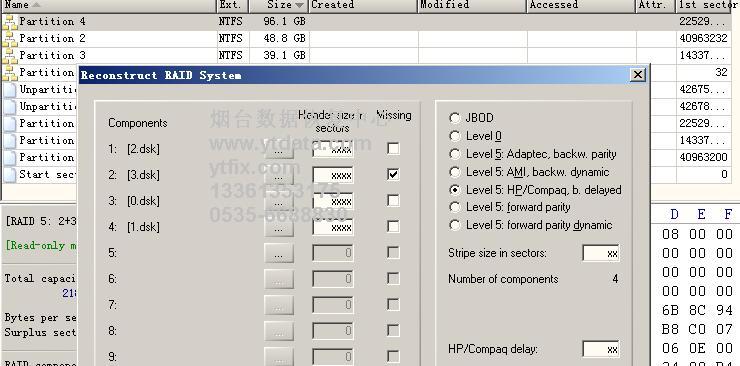Close the Reconstruct RAID System dialog
Viewport: 740px width, 366px height.
[638, 75]
